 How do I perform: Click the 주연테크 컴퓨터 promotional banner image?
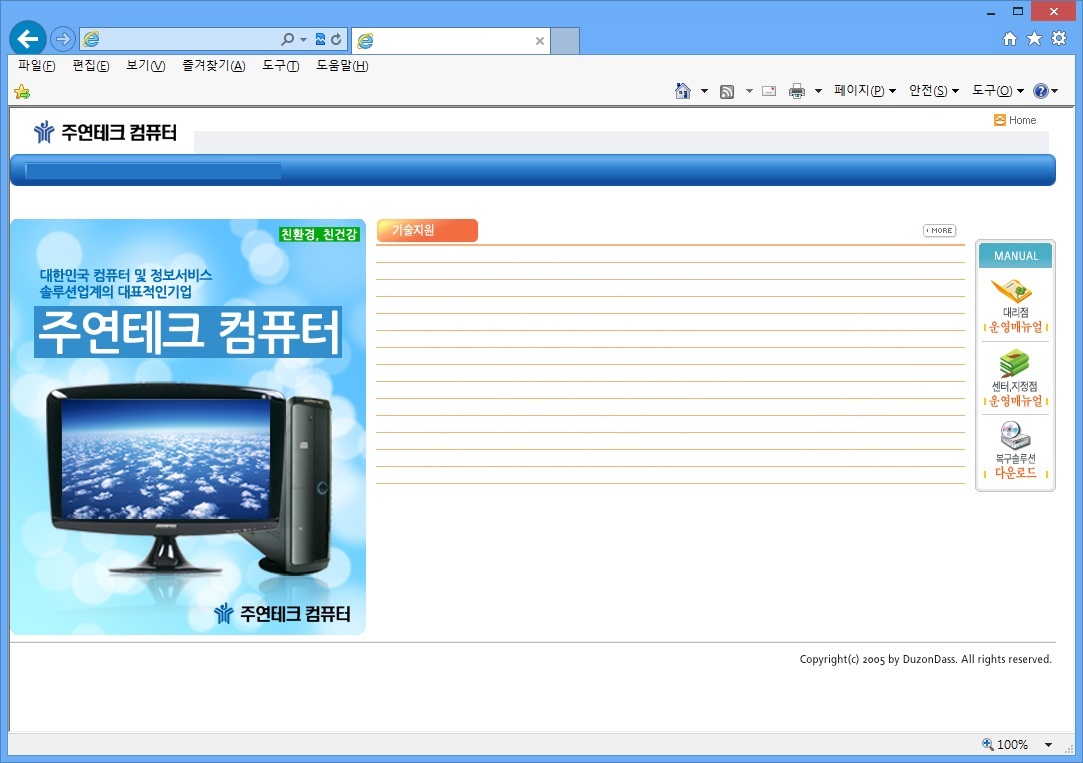(188, 427)
